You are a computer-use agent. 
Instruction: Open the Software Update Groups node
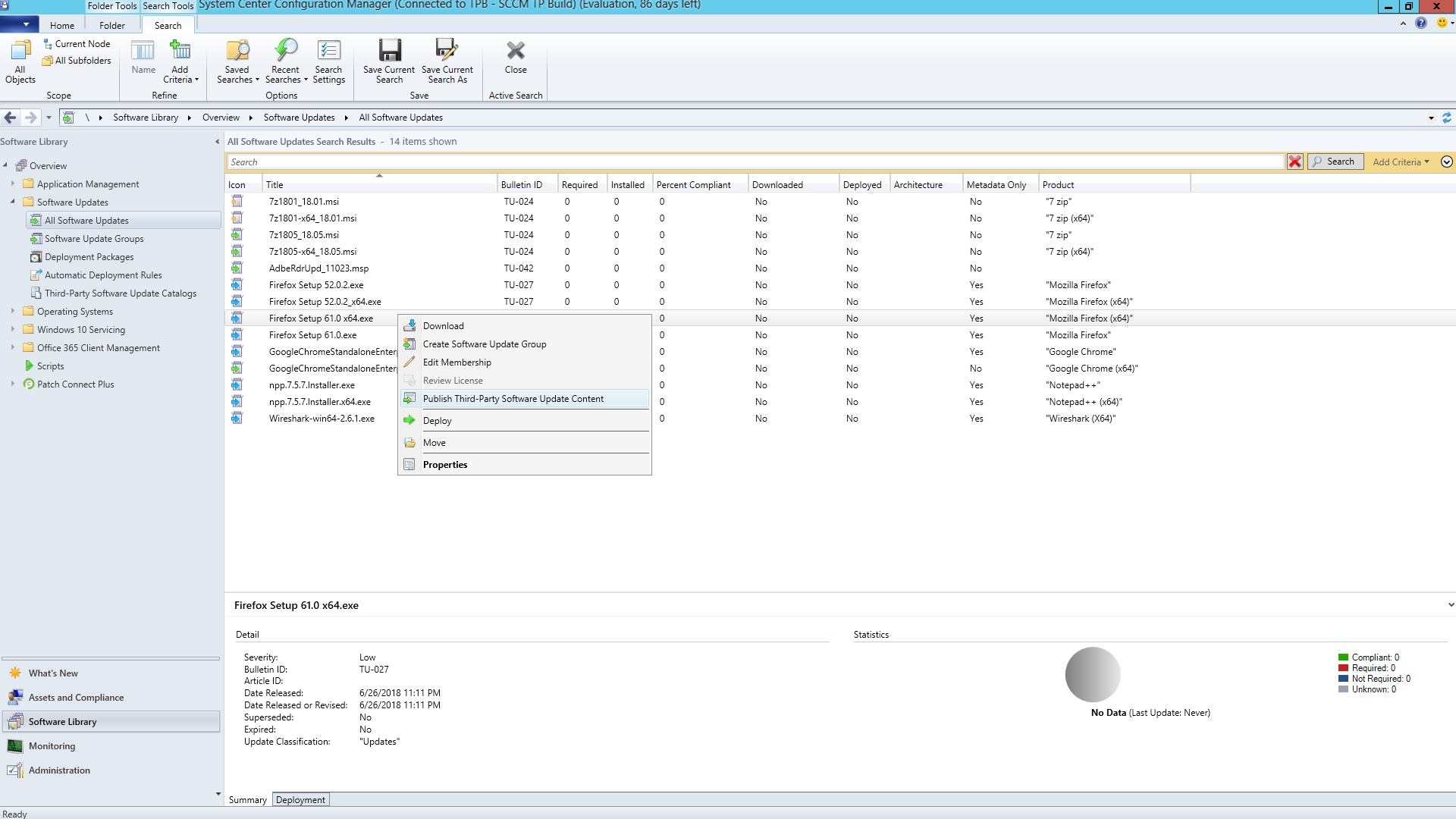pyautogui.click(x=94, y=239)
